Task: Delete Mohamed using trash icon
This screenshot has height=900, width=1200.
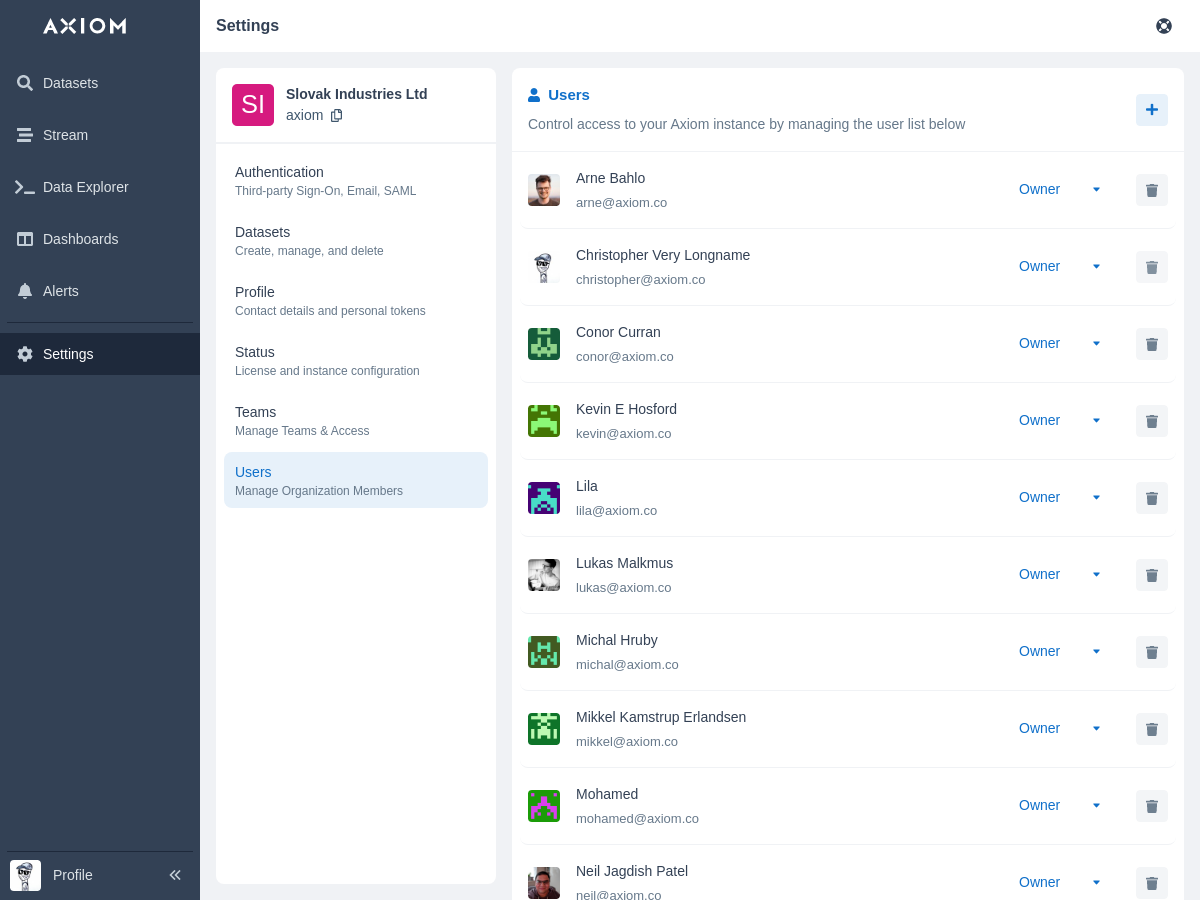Action: click(1151, 806)
